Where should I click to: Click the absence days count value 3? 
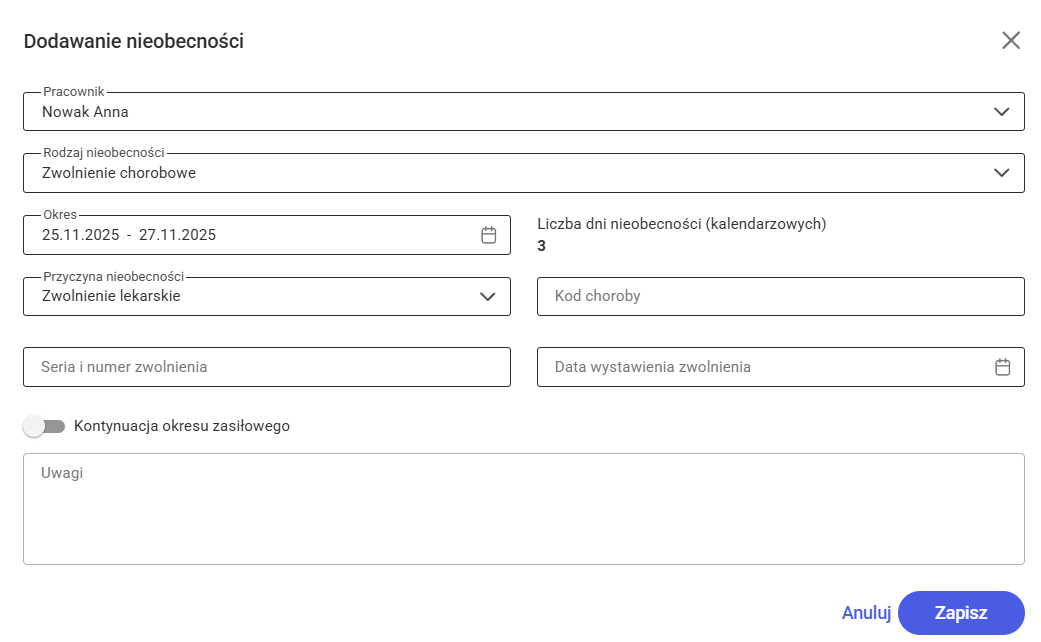[x=542, y=245]
